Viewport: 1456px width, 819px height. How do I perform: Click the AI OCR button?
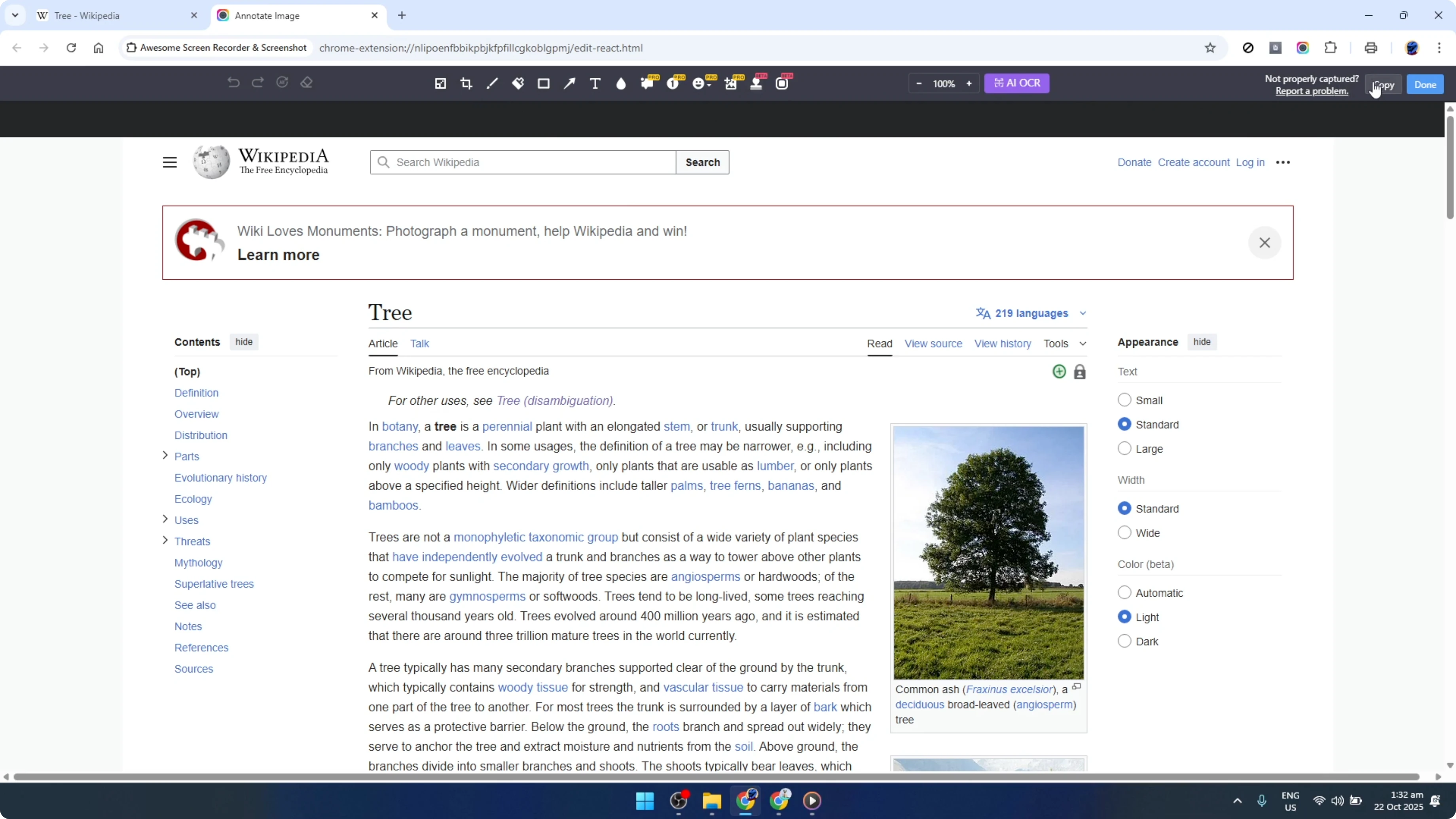(1016, 83)
